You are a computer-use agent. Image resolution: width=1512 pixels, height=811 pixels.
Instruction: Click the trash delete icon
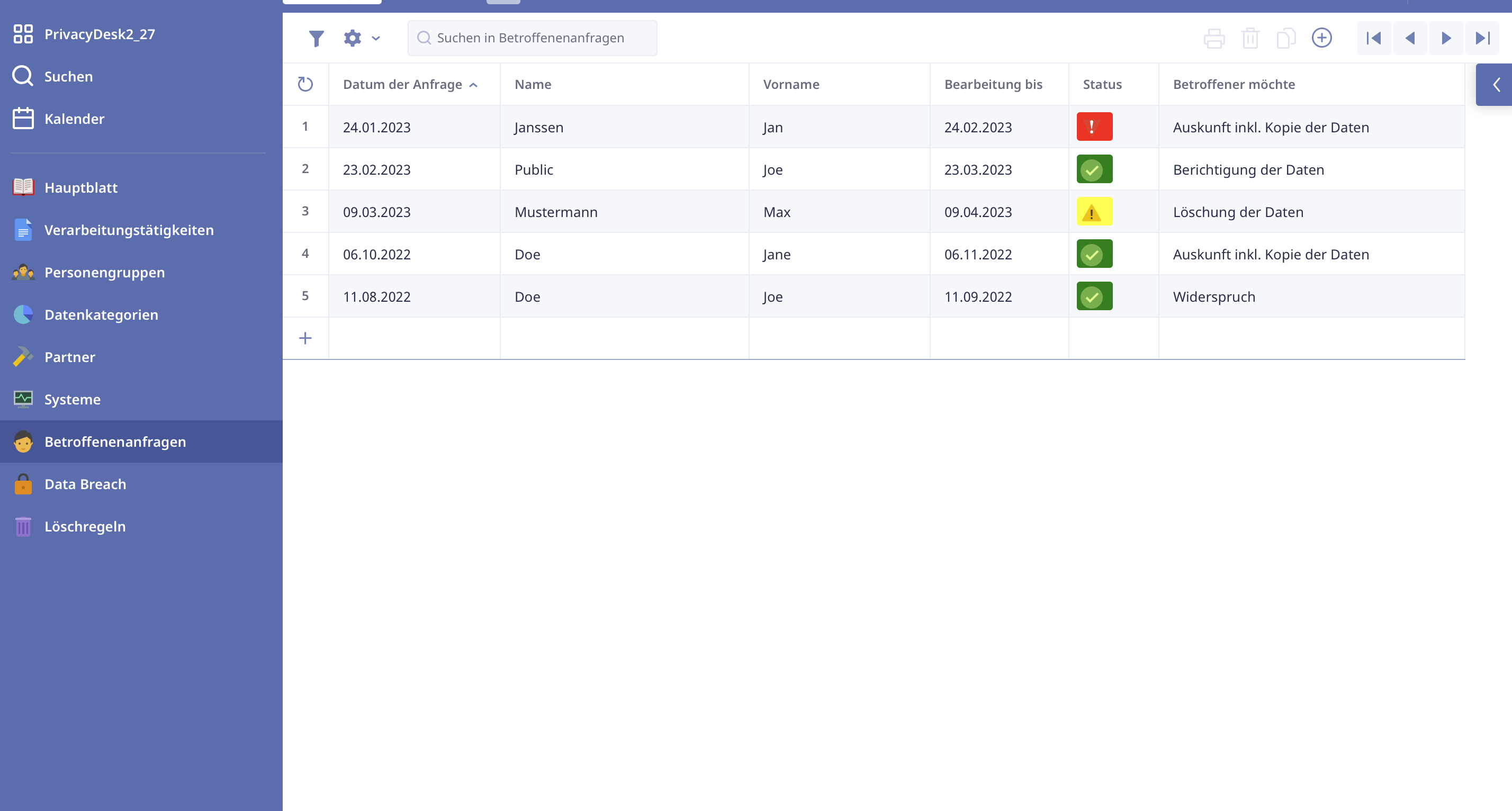tap(1249, 38)
